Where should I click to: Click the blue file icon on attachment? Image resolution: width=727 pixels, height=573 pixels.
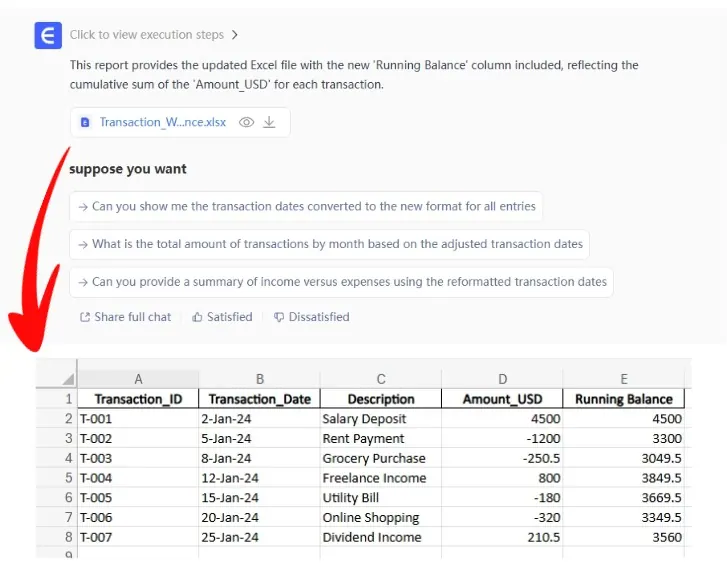point(85,122)
